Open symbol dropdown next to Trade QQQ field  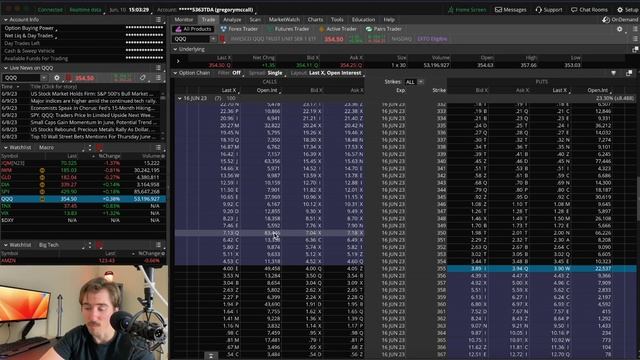(x=213, y=39)
